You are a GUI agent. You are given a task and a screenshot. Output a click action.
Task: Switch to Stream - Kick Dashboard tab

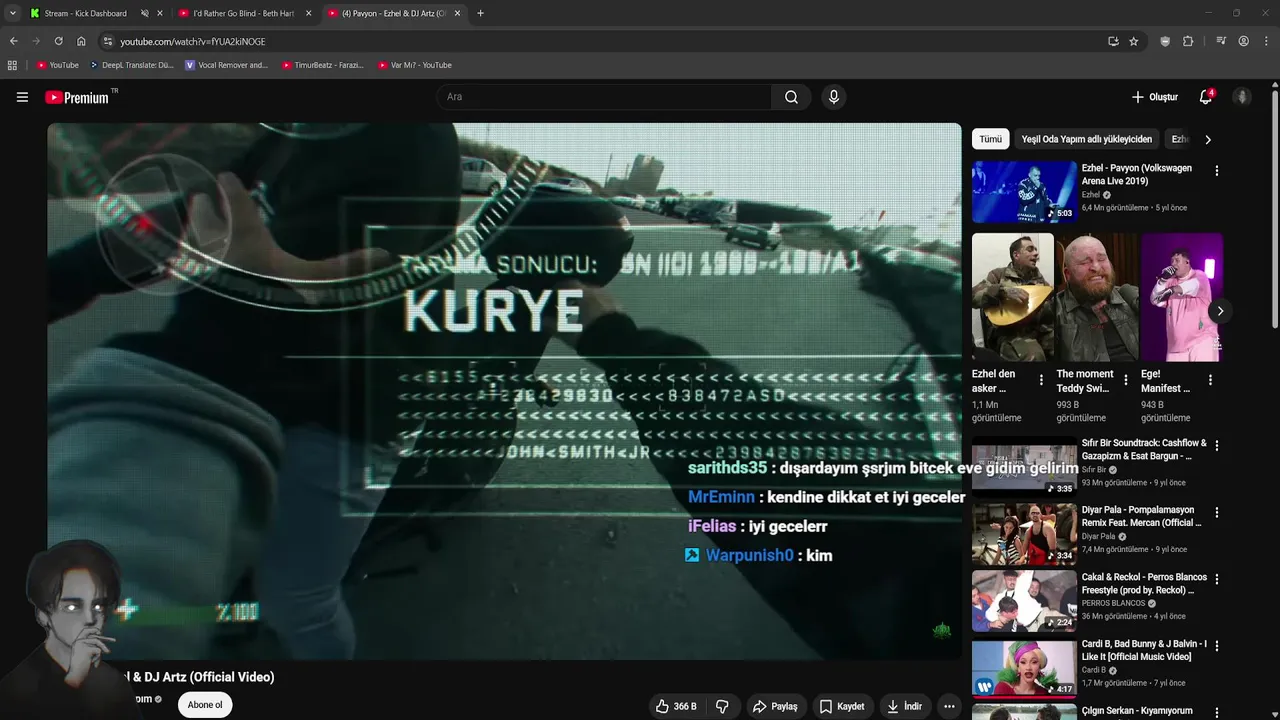(x=86, y=13)
